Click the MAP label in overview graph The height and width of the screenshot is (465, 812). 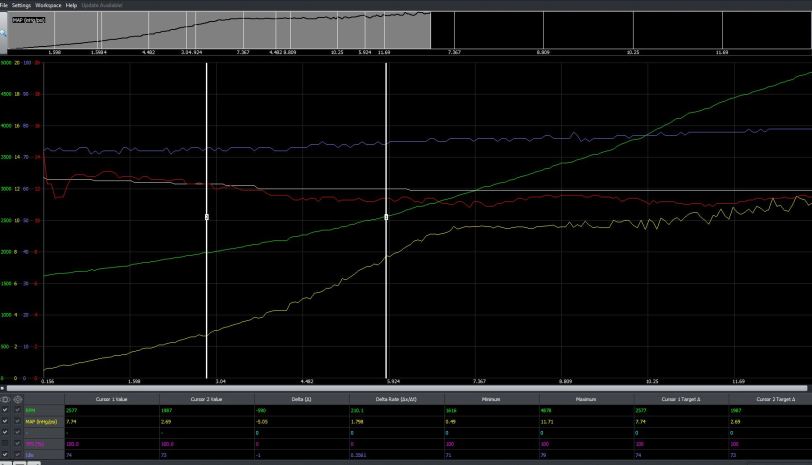click(30, 19)
